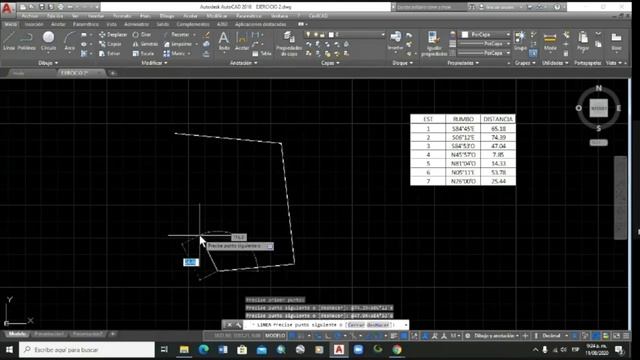Image resolution: width=640 pixels, height=360 pixels.
Task: Toggle polar tracking in status bar
Action: point(338,336)
